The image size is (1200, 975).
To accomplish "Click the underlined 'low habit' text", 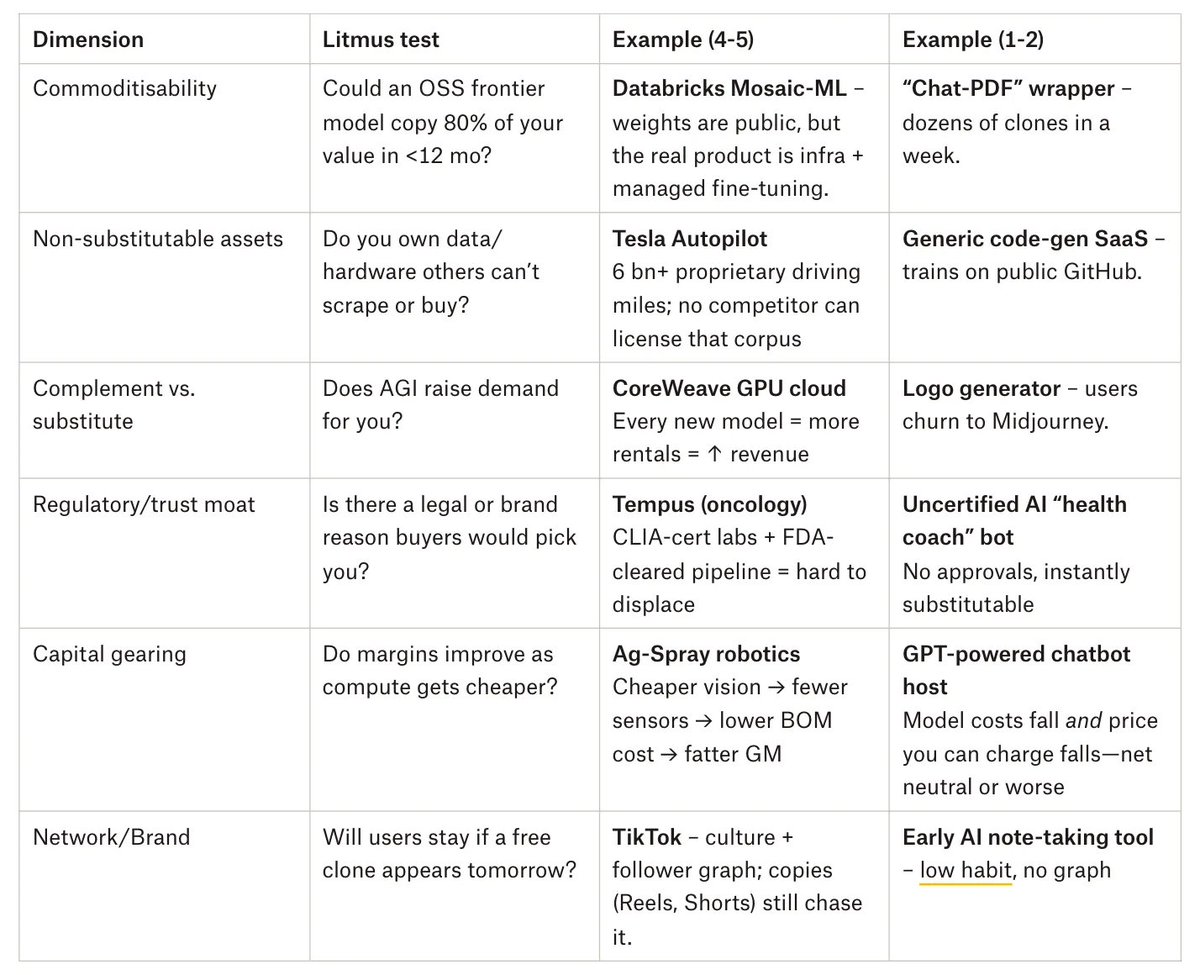I will [966, 870].
